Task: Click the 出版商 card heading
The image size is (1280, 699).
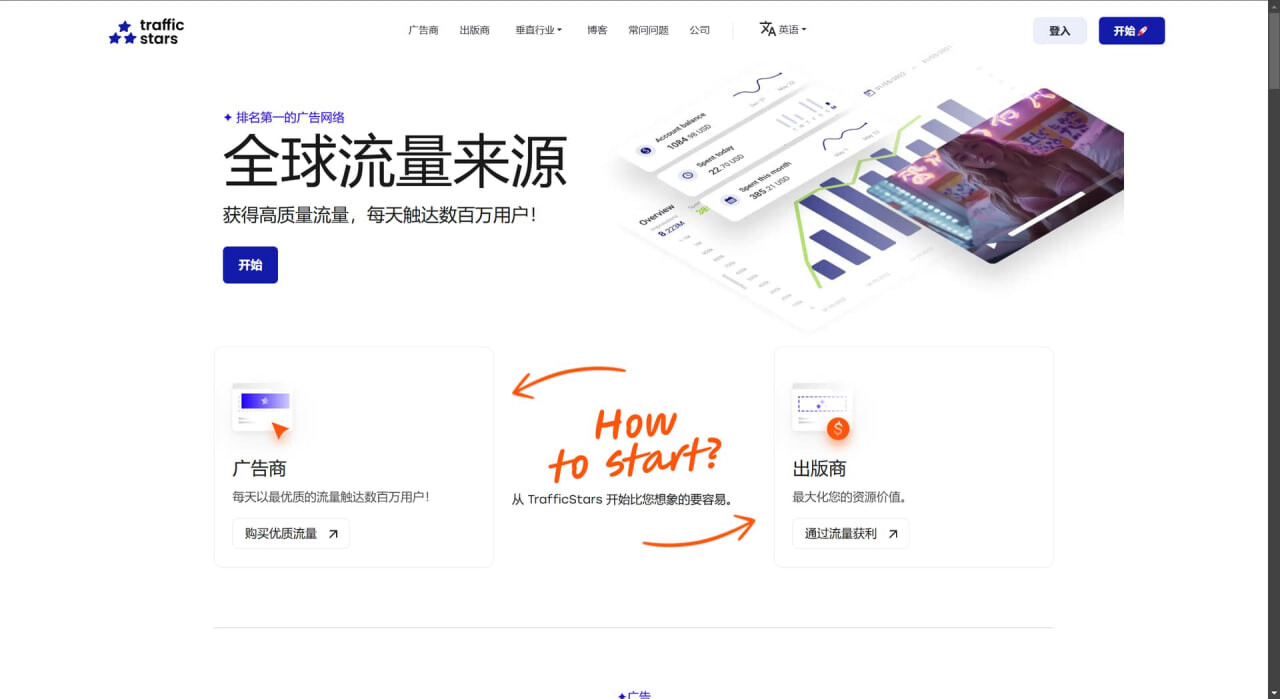Action: tap(819, 468)
